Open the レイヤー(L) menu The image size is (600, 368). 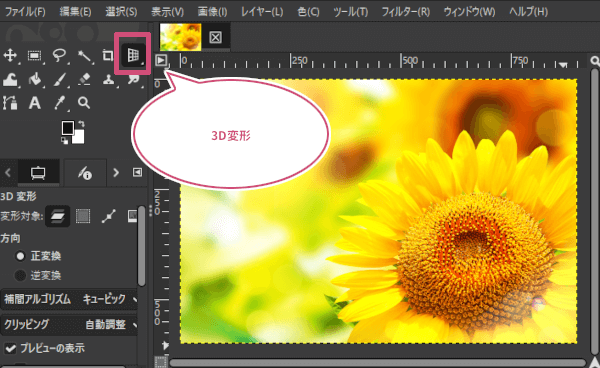tap(262, 11)
